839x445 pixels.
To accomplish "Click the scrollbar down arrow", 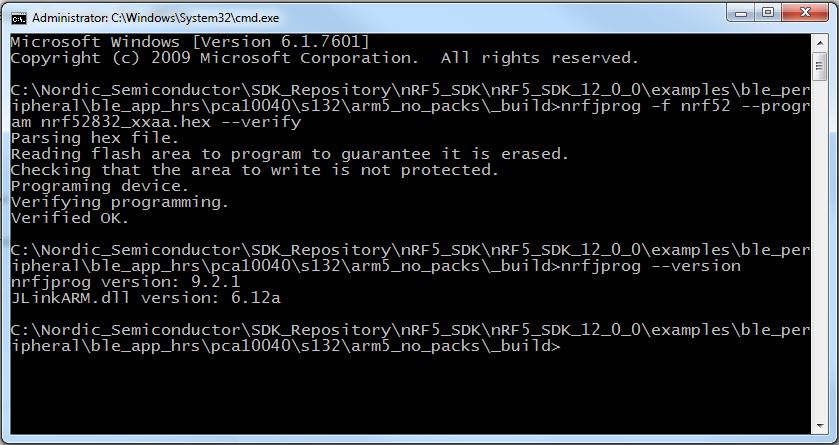I will [820, 426].
